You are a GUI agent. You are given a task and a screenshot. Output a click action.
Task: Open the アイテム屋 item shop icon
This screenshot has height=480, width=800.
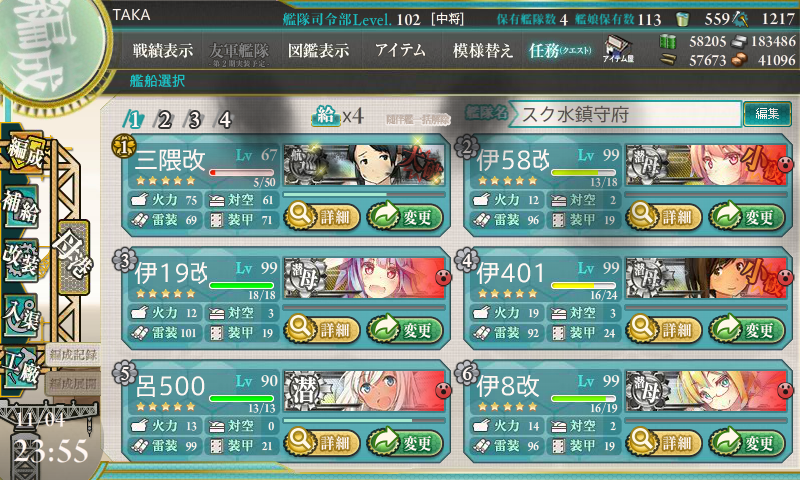coord(618,50)
